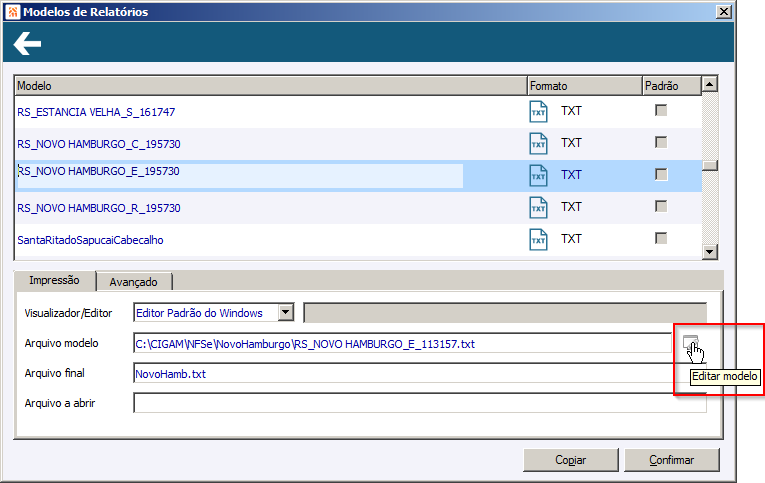Click the Confirmar button
Screen dimensions: 765x483
click(x=671, y=460)
